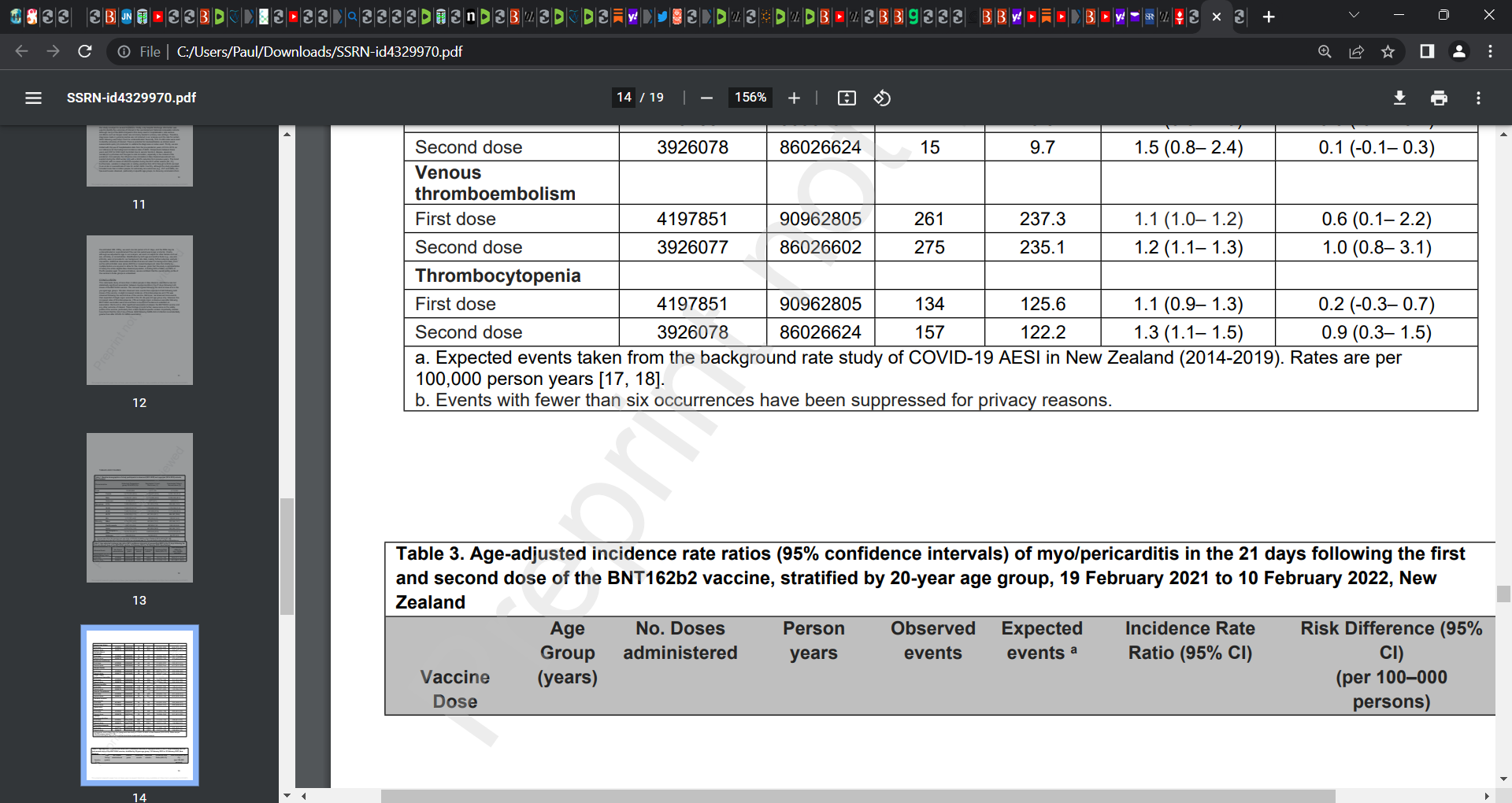The image size is (1512, 803).
Task: Print the PDF document
Action: coord(1439,98)
